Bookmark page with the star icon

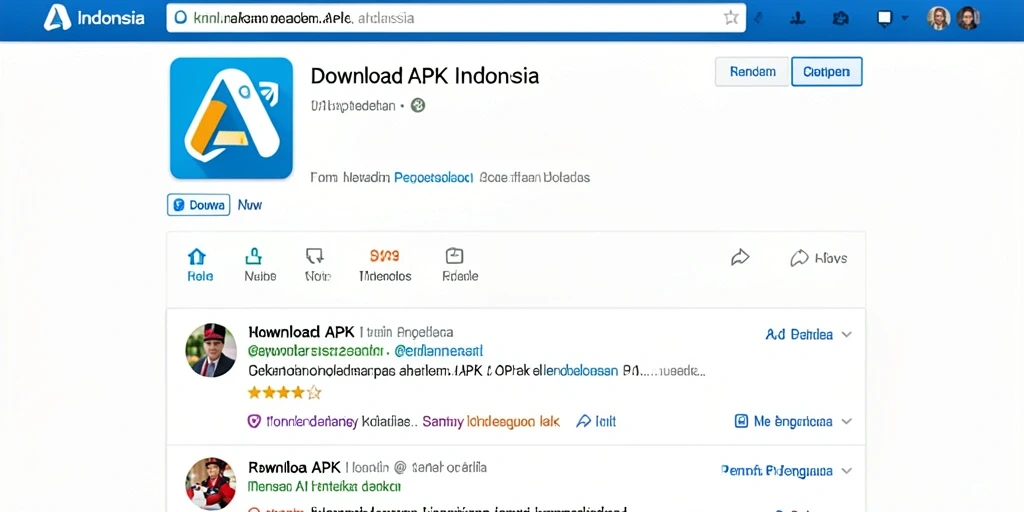pos(731,18)
